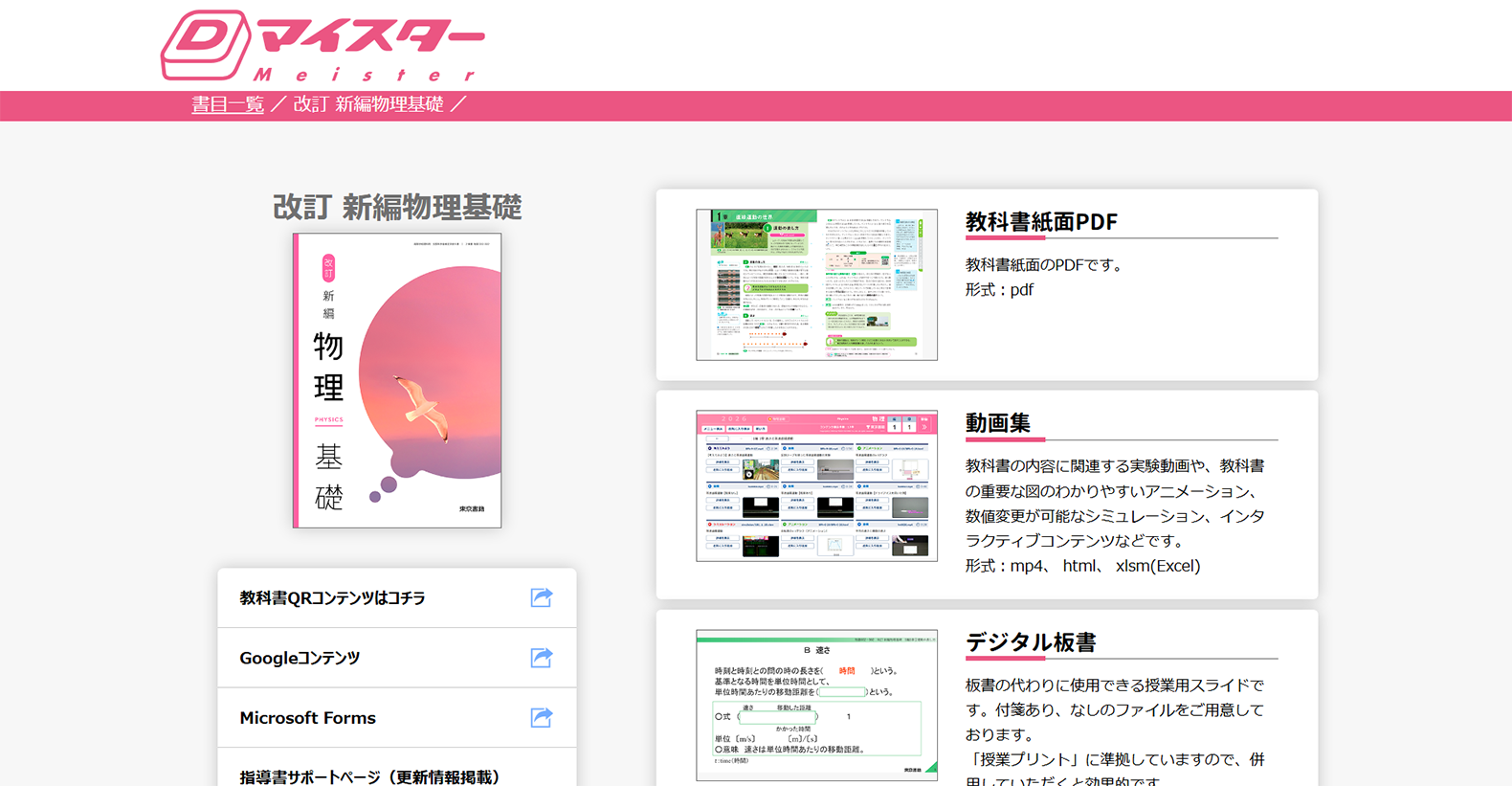Click the 動画集 description paragraph
The image size is (1512, 786).
(1115, 504)
